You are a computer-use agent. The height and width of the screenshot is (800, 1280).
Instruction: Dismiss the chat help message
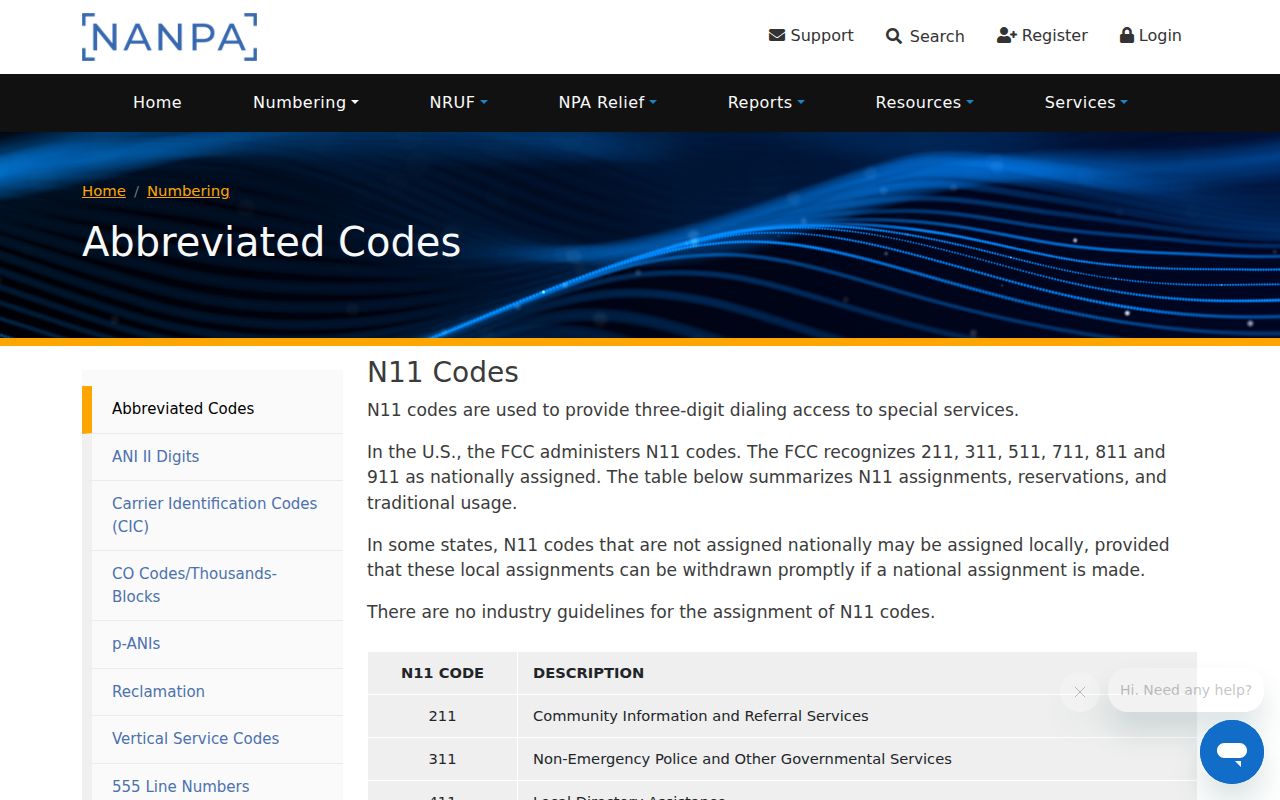pyautogui.click(x=1080, y=691)
